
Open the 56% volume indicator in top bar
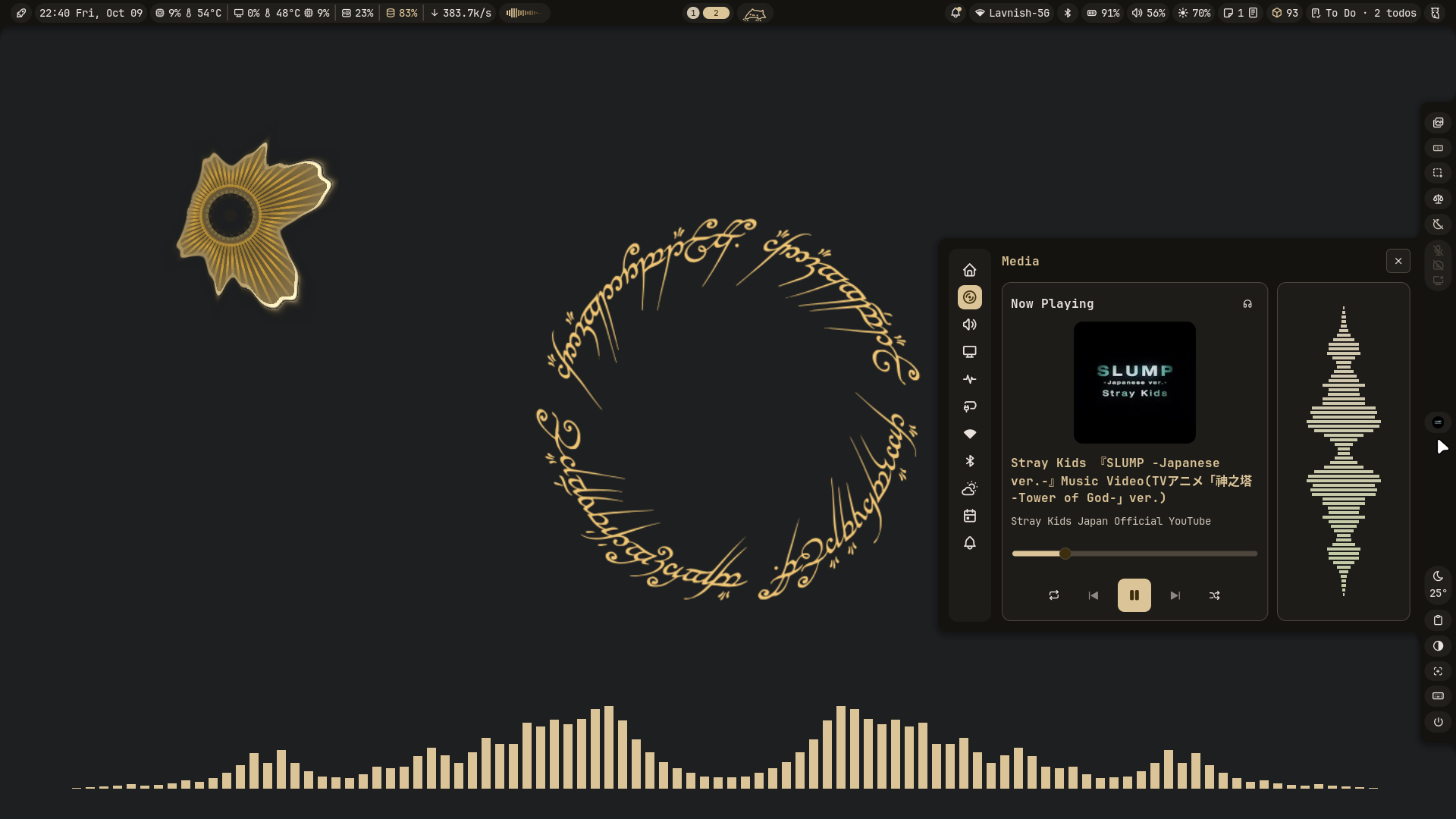1148,13
